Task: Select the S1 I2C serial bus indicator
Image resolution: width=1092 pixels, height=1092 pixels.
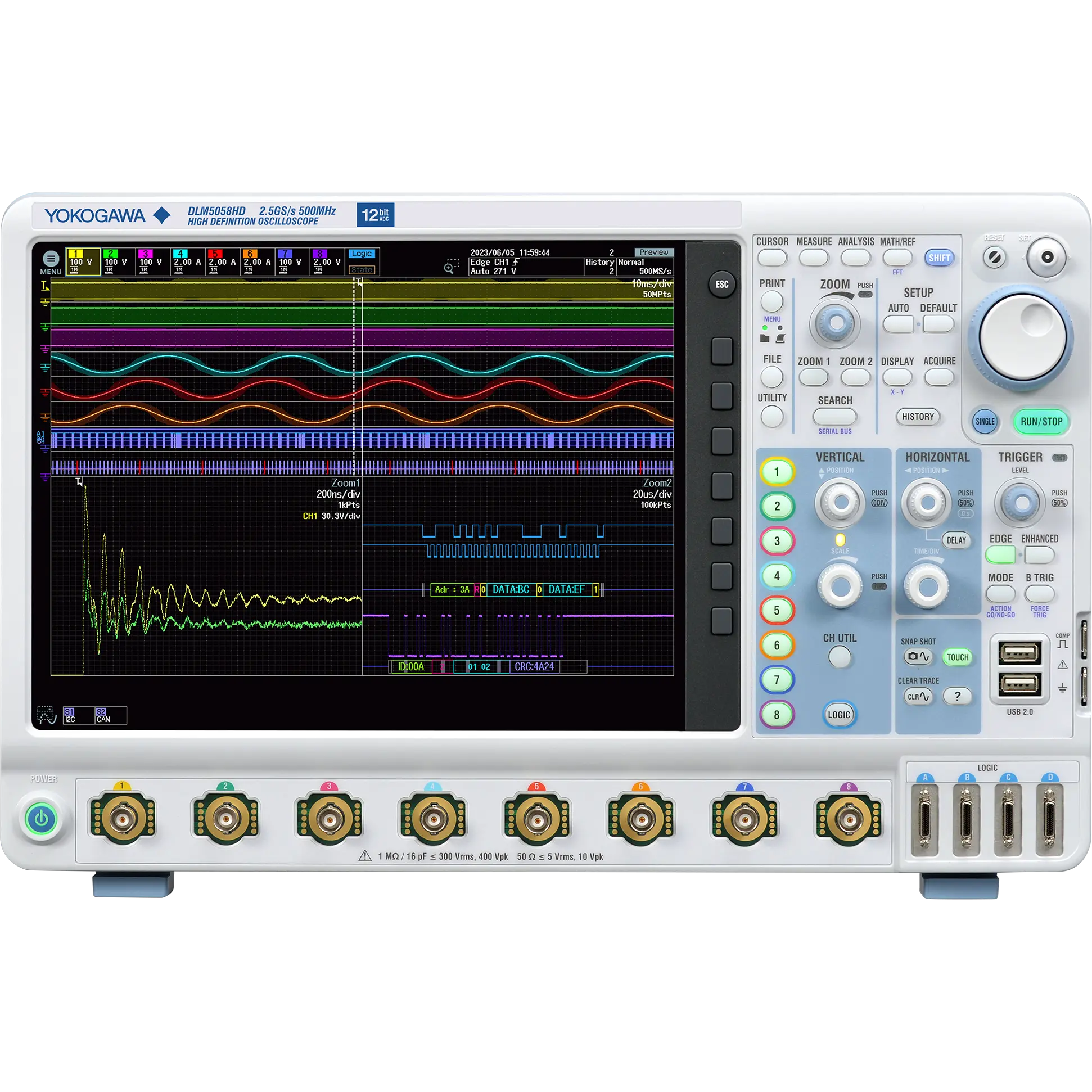Action: click(x=78, y=715)
